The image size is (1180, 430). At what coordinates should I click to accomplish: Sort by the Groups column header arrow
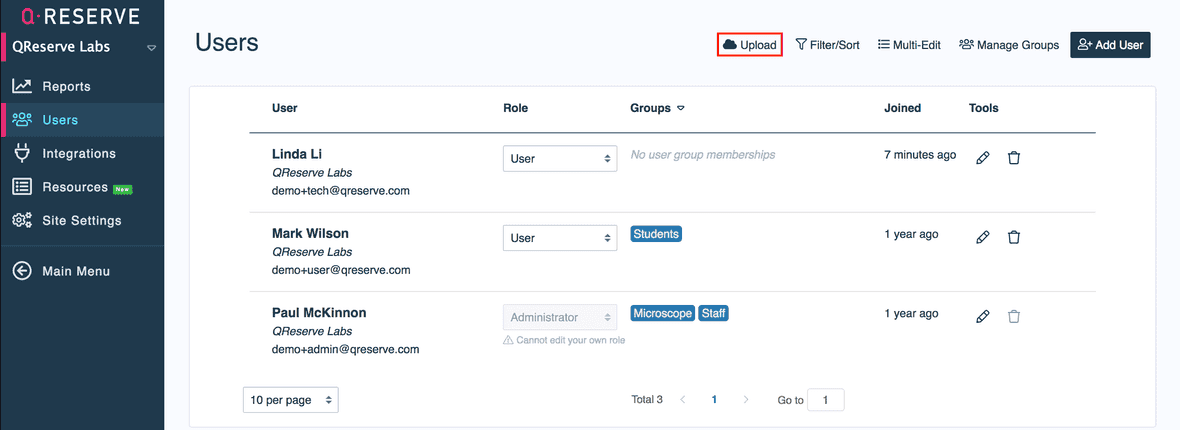pyautogui.click(x=681, y=108)
